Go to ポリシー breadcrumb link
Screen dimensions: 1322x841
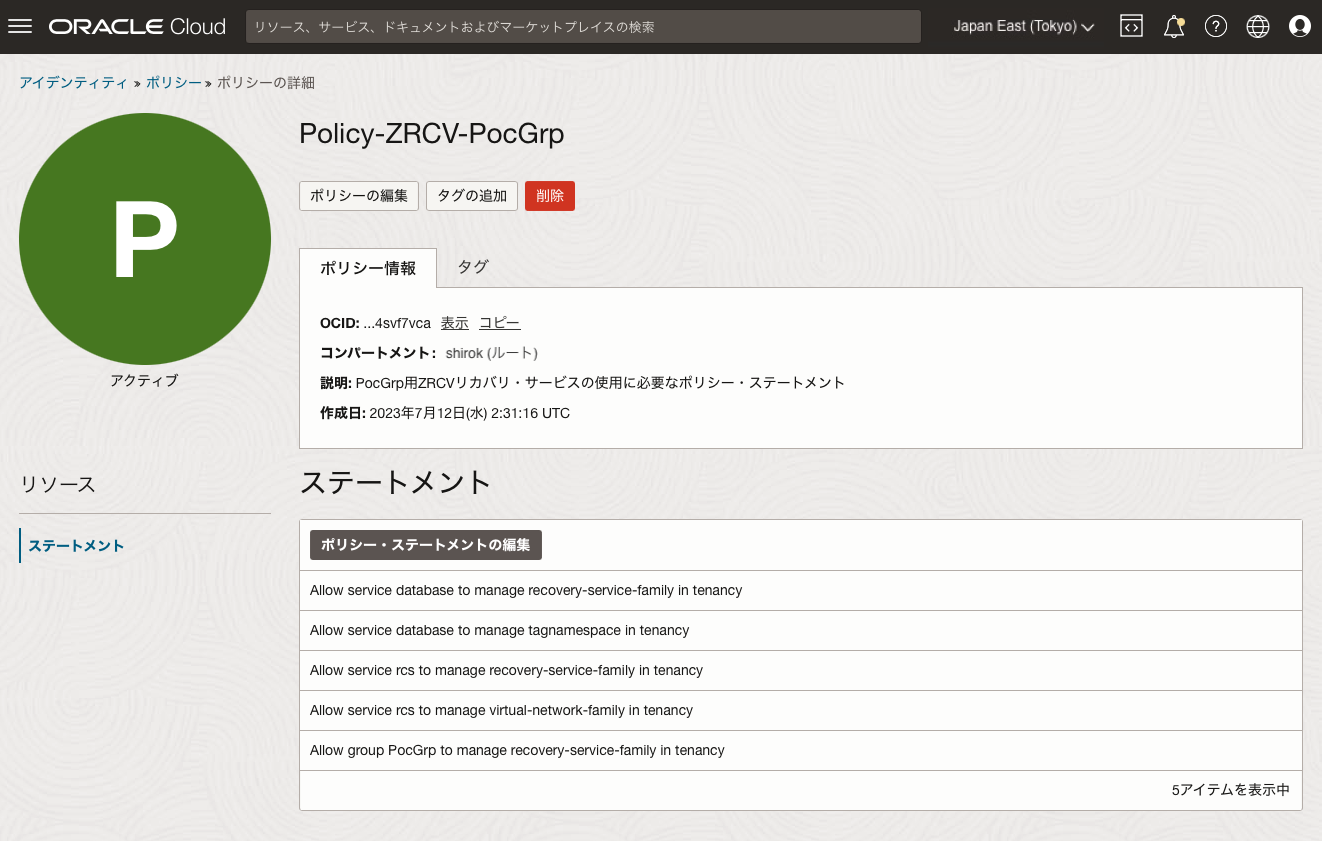(173, 83)
